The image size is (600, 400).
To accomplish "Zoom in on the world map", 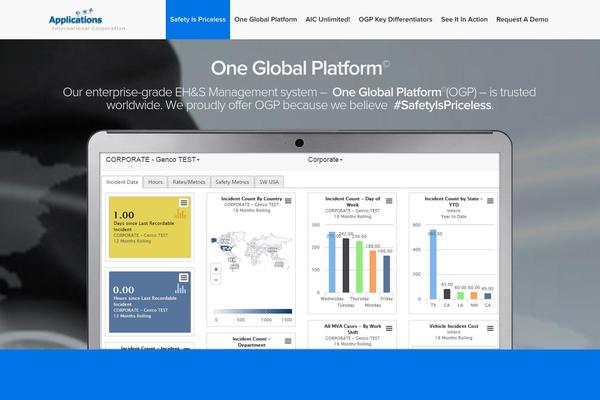I will (216, 269).
